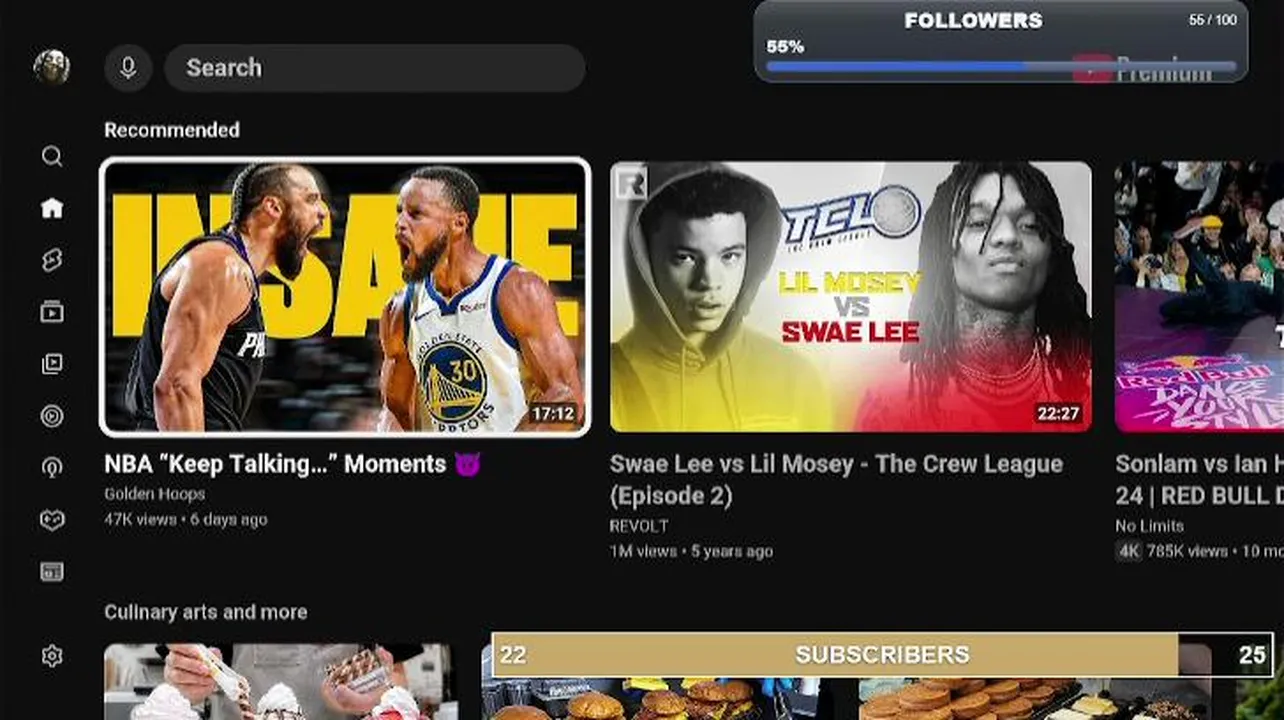Select the NBA "Keep Talking..." Moments title
This screenshot has height=720, width=1284.
click(293, 464)
